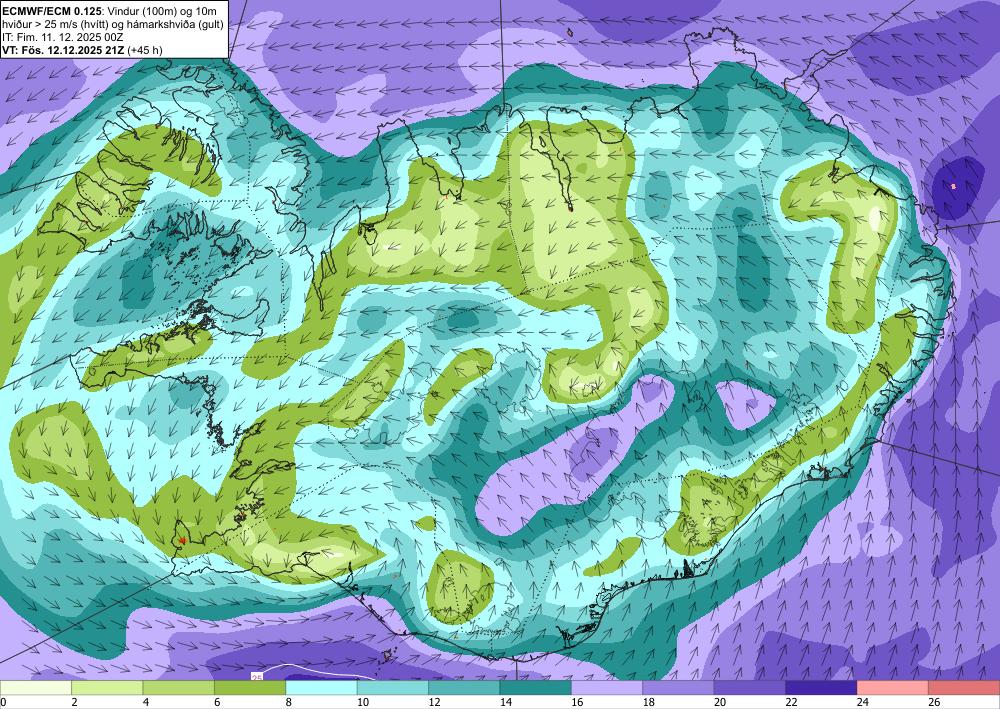Viewport: 1000px width, 709px height.
Task: Click the salmon red legend swatch above 26
Action: coord(964,688)
